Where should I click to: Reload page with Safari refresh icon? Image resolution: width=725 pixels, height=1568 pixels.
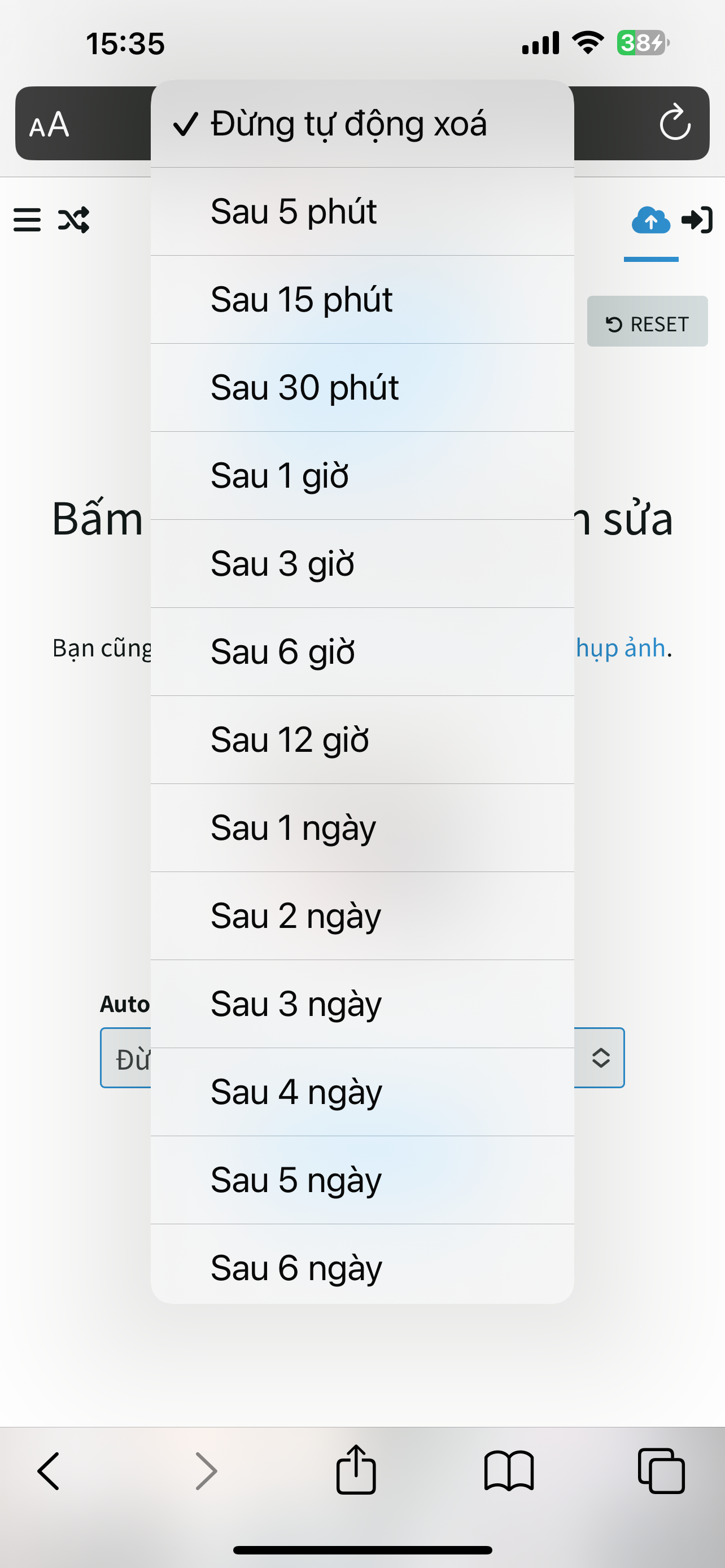point(675,123)
